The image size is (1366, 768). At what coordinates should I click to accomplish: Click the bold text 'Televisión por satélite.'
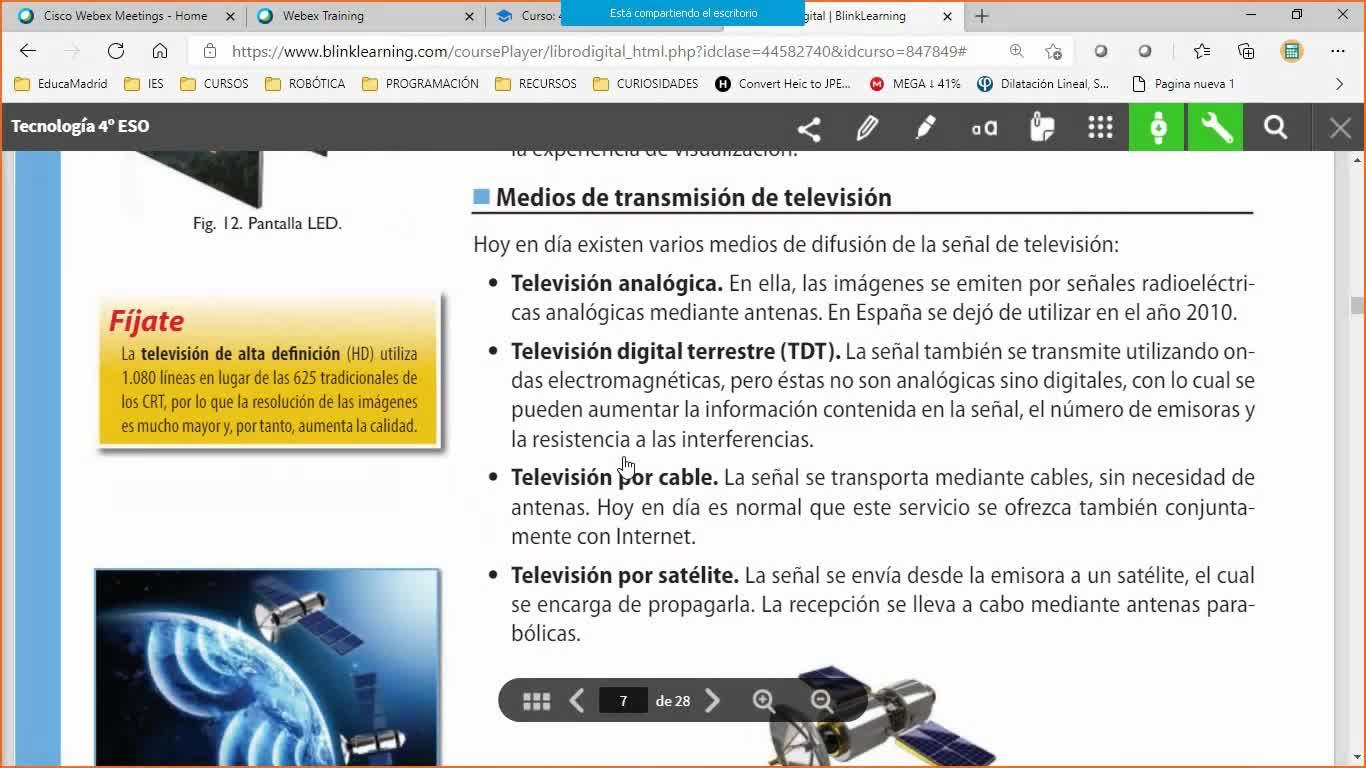click(625, 575)
